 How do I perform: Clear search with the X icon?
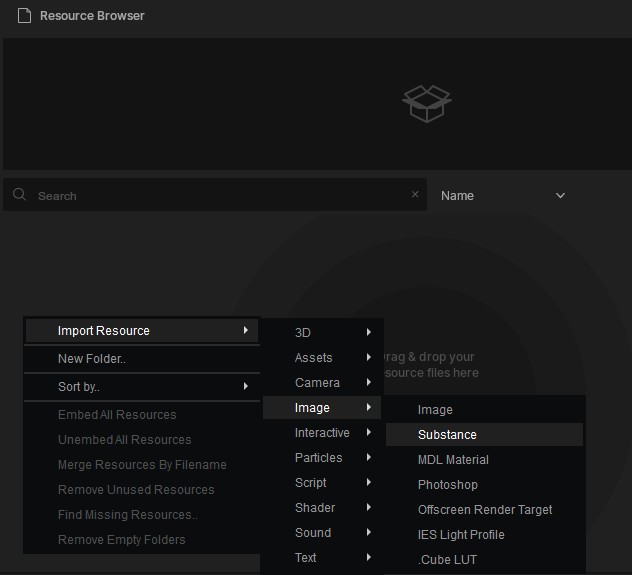coord(415,195)
